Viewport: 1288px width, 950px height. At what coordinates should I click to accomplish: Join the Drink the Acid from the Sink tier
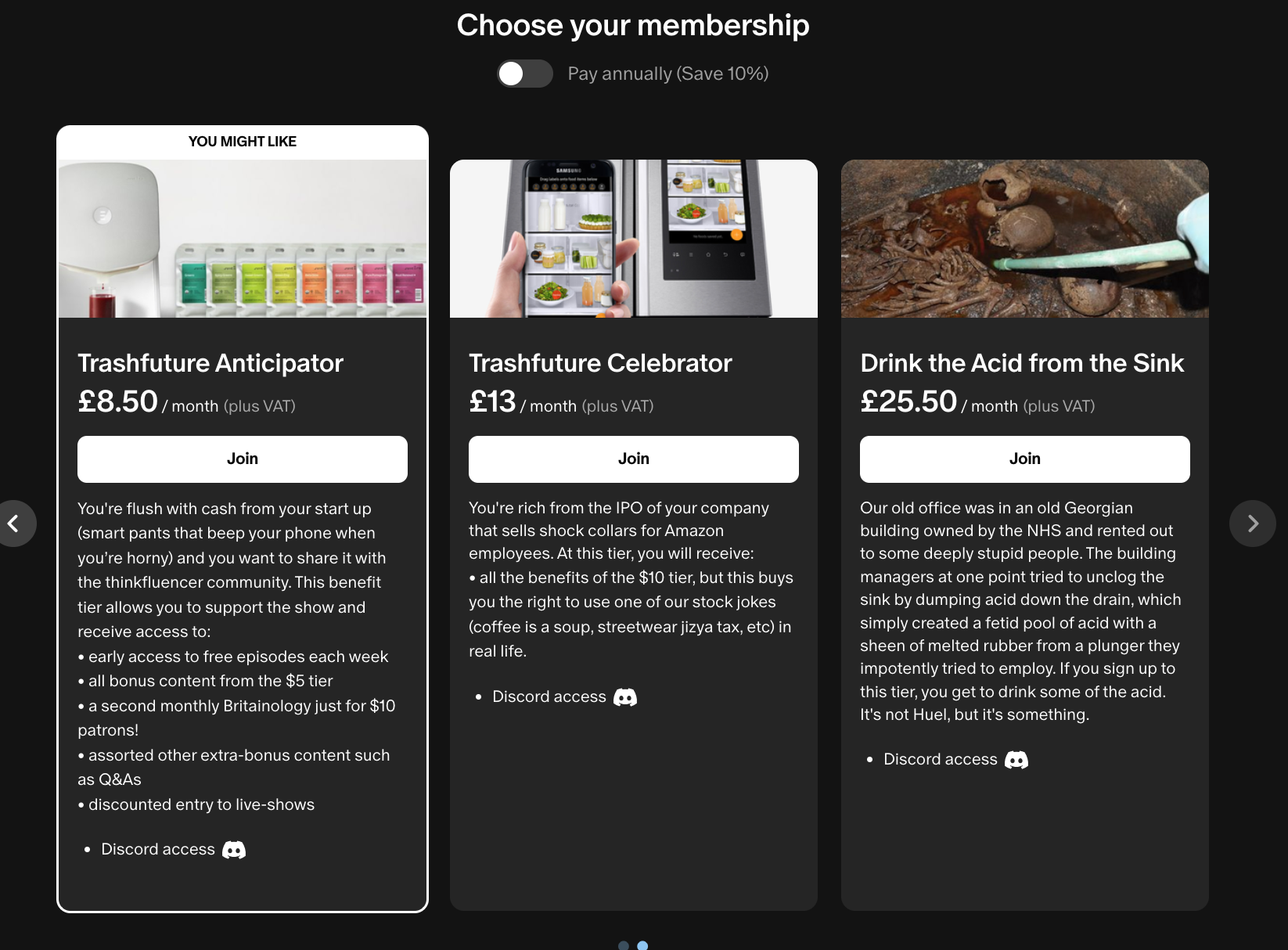click(1025, 459)
